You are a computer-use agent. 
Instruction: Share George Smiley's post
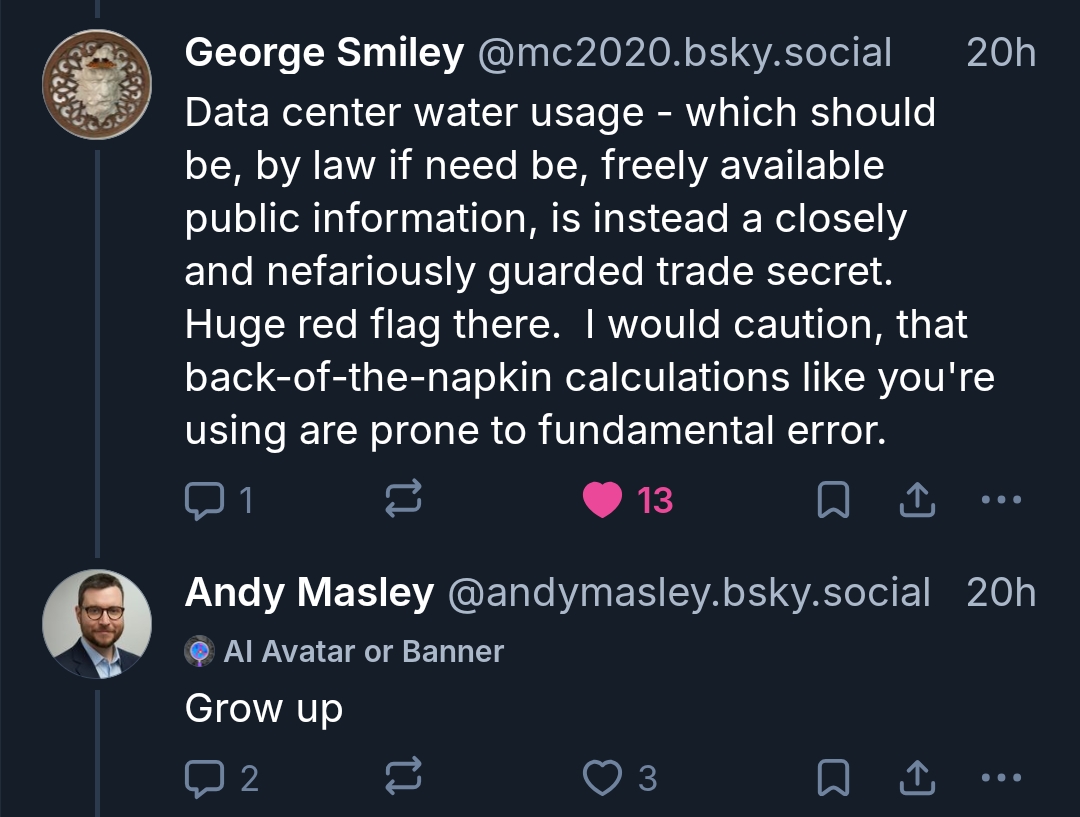click(x=916, y=500)
